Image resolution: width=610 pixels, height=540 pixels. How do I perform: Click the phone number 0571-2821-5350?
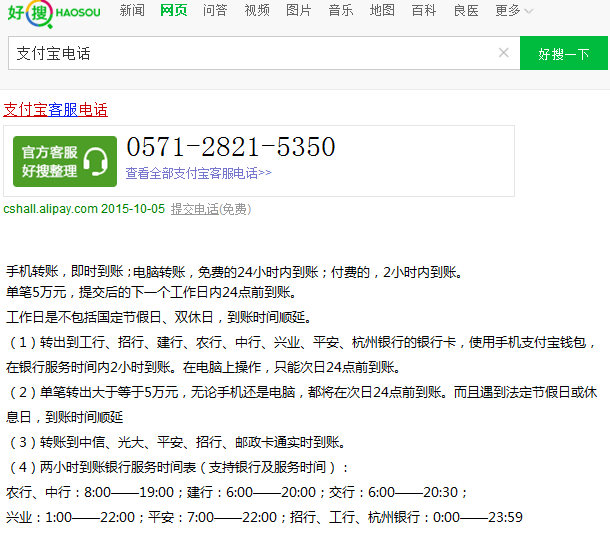click(x=231, y=147)
